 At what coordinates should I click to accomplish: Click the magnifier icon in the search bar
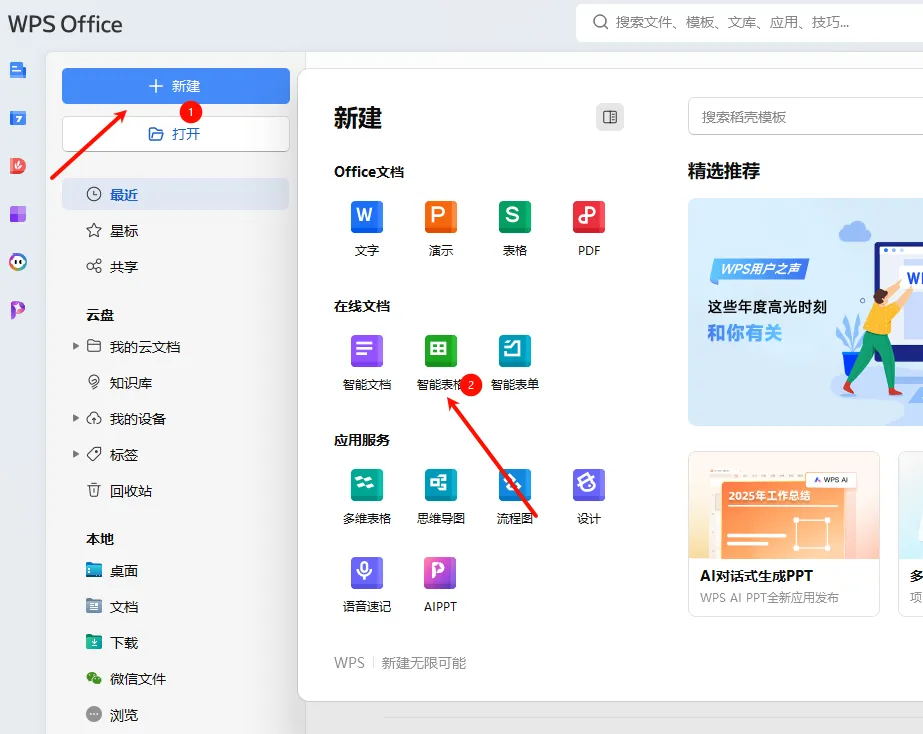pos(600,22)
